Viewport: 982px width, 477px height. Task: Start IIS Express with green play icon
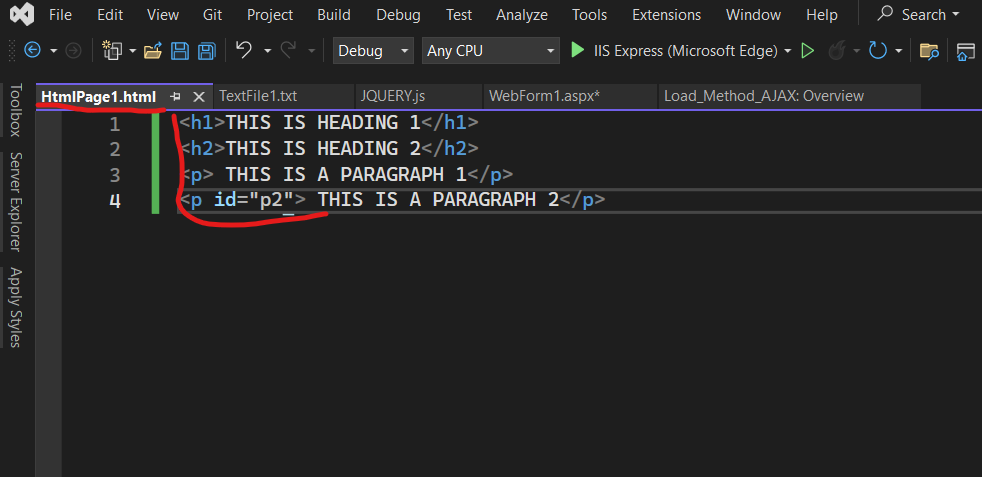pos(577,50)
